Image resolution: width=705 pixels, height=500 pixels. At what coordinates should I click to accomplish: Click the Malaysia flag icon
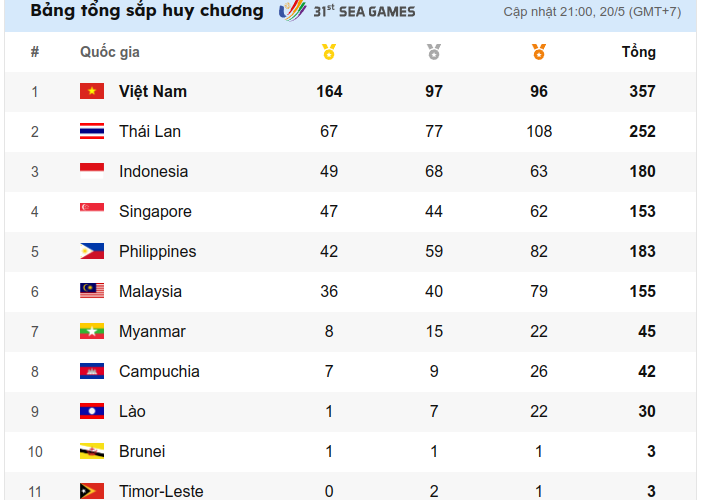click(x=92, y=292)
